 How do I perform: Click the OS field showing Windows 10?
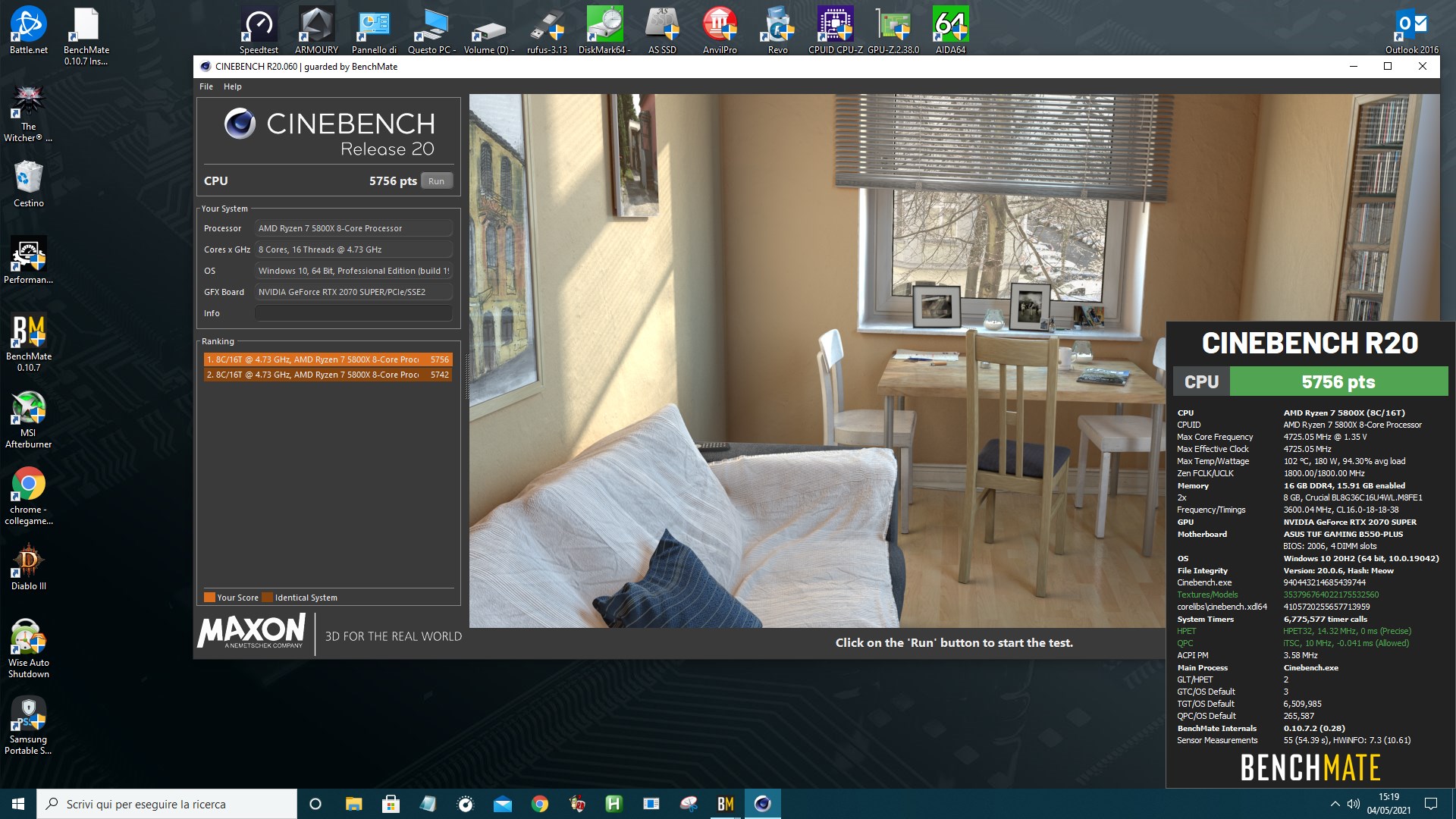click(353, 271)
